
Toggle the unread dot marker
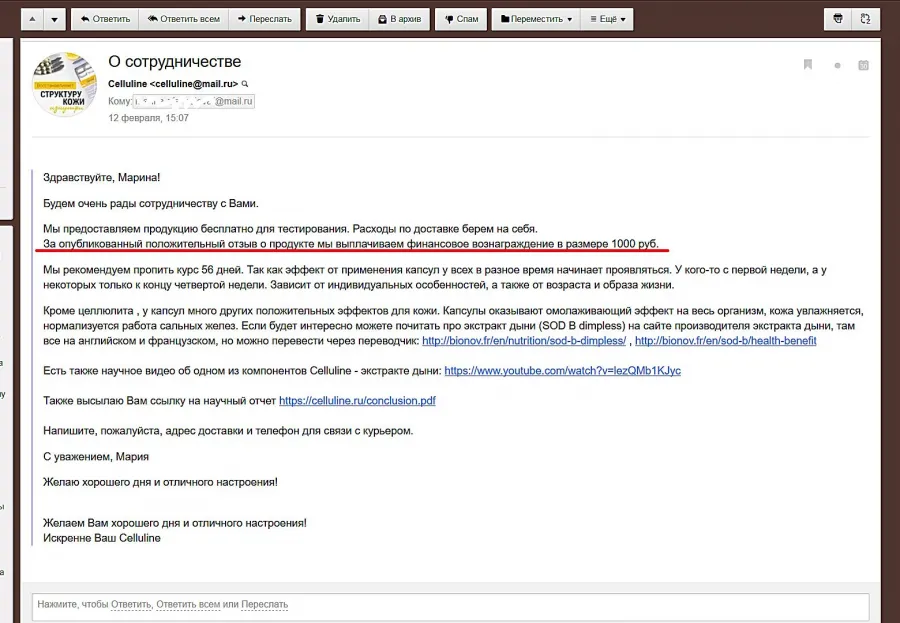(837, 65)
